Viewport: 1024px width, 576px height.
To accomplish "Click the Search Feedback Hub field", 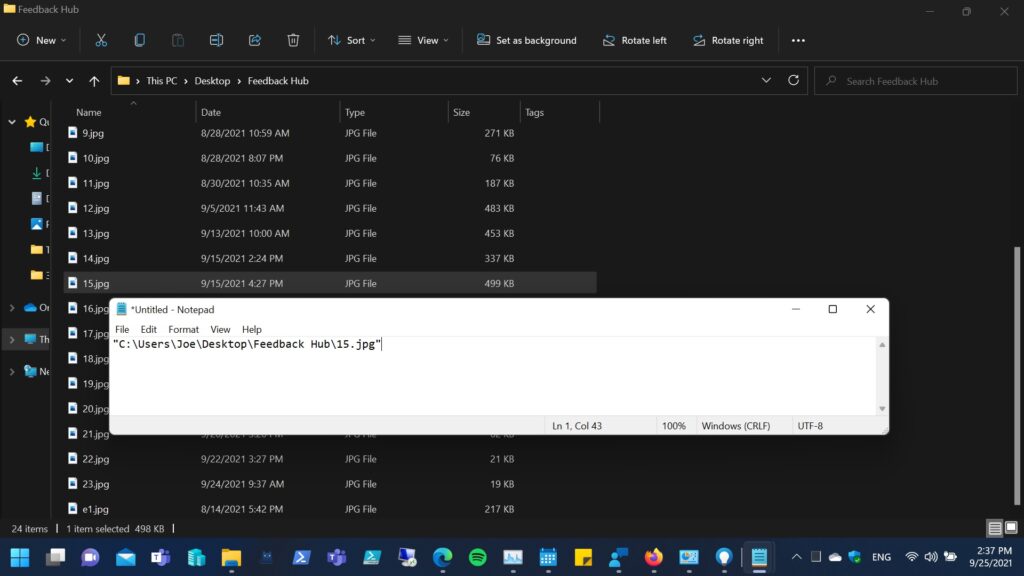I will point(920,81).
